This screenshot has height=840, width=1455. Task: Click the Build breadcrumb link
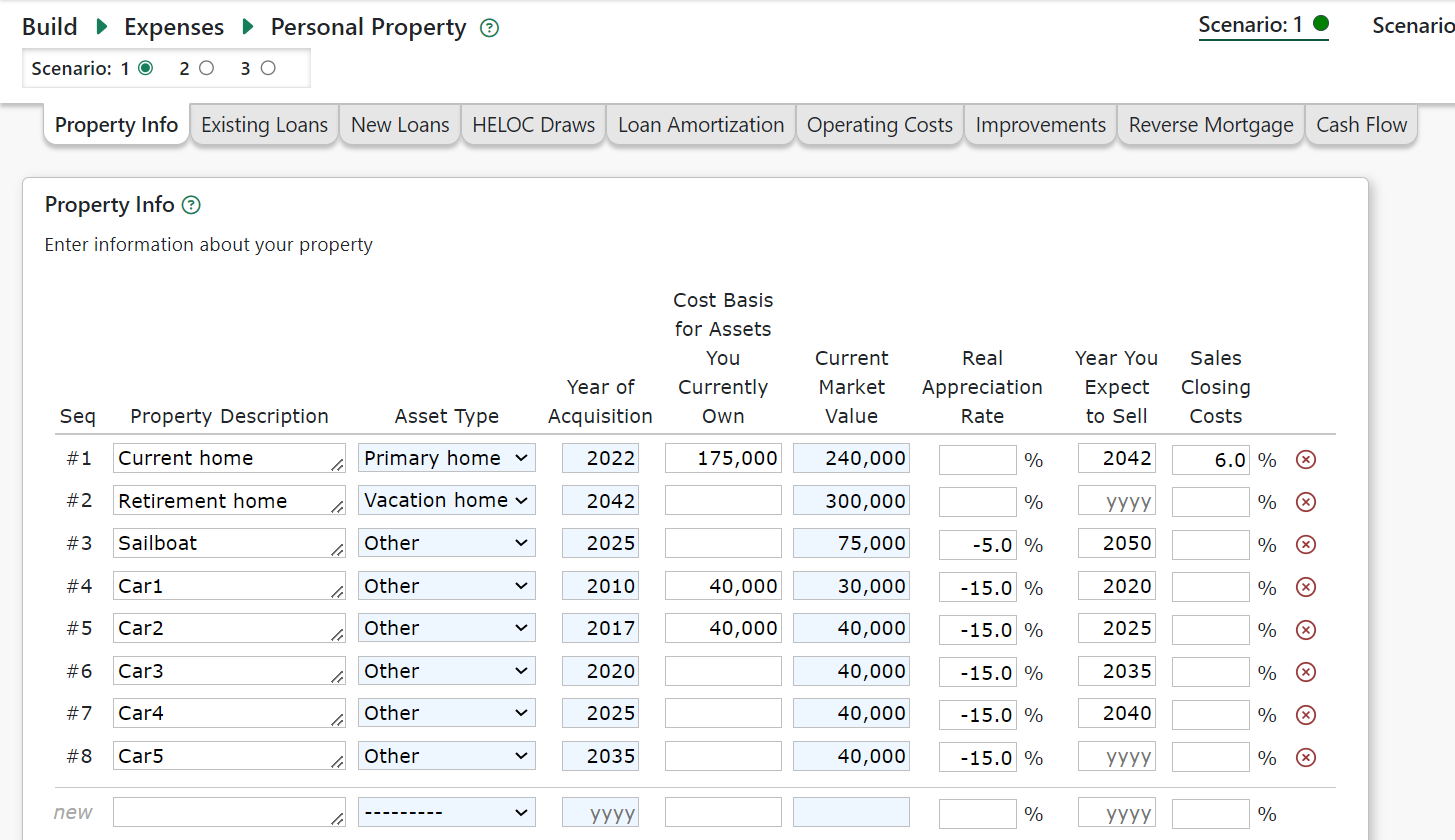[x=50, y=27]
